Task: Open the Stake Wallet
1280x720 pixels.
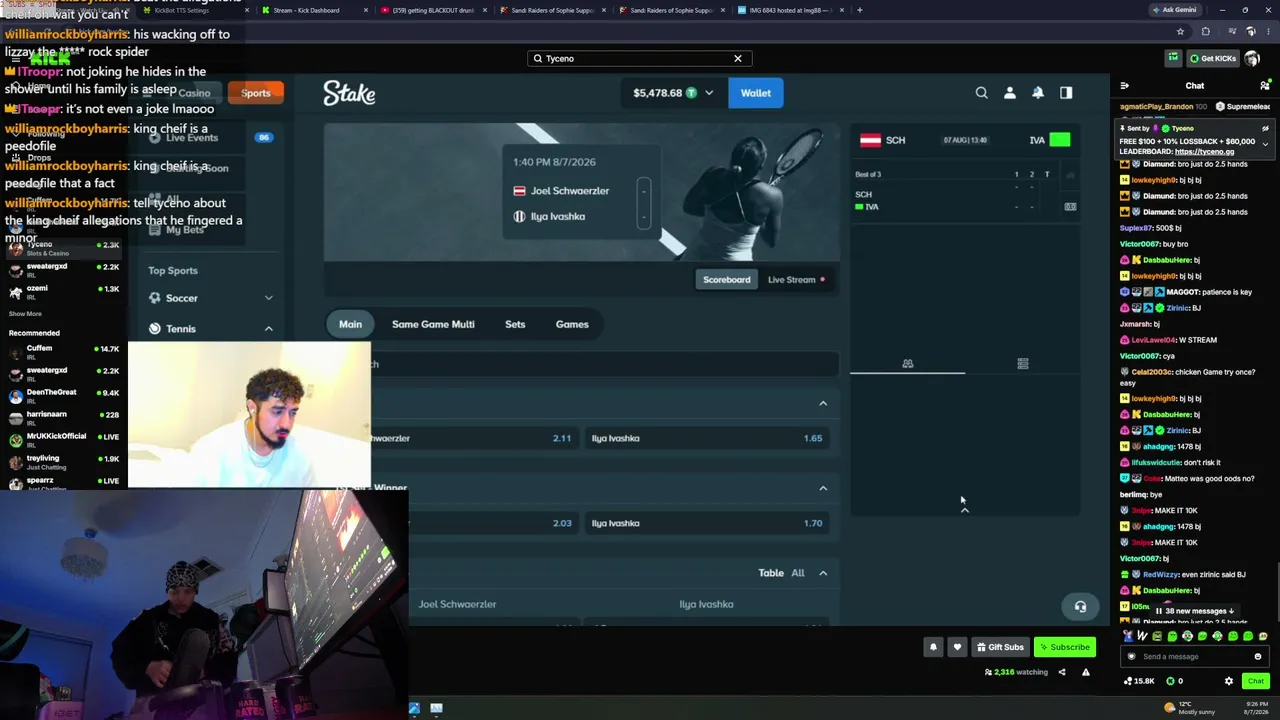Action: coord(756,93)
